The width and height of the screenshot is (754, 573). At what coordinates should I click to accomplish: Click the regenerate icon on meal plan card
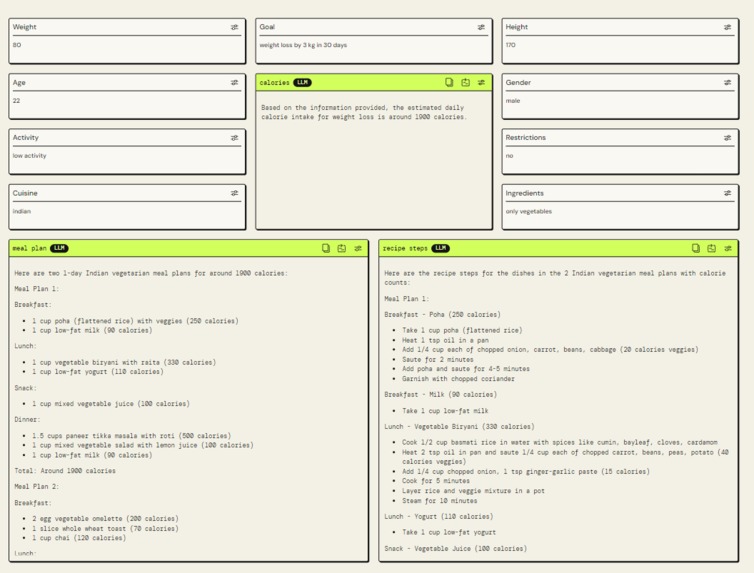pos(342,249)
